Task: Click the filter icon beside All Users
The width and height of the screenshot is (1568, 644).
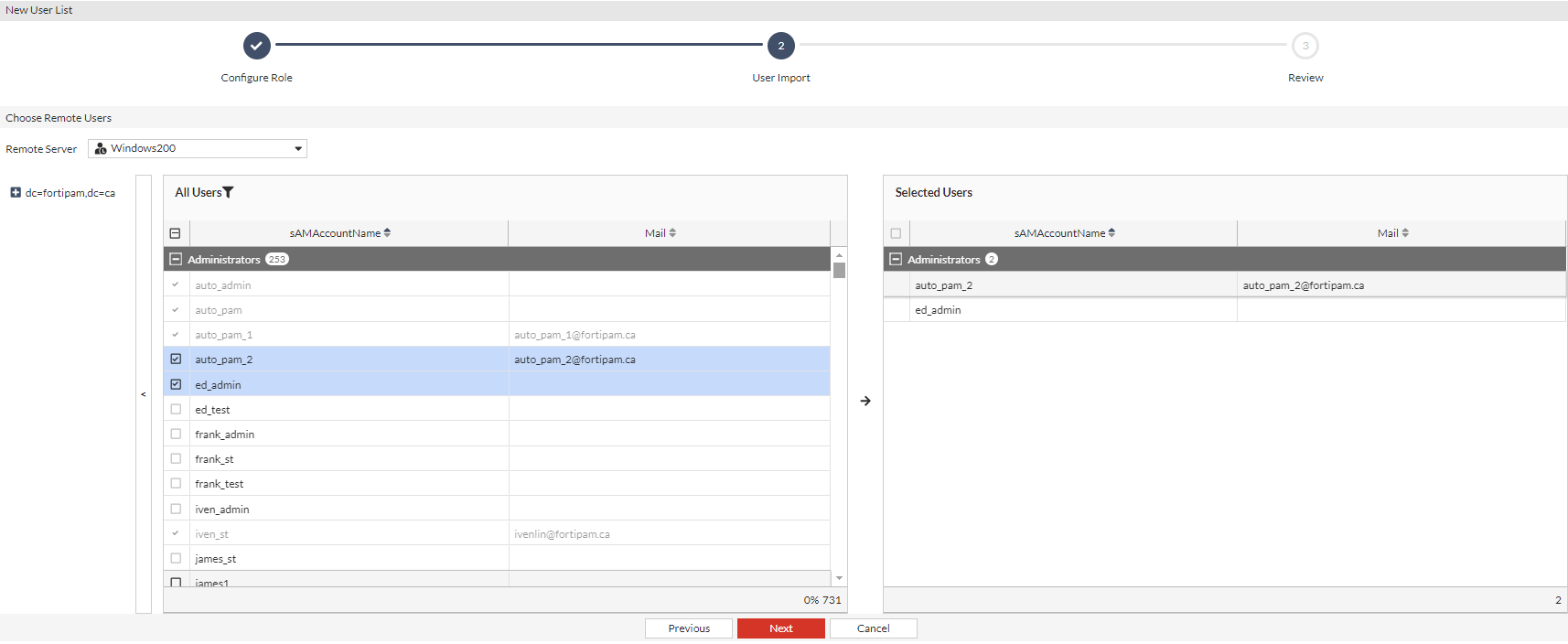Action: [x=229, y=192]
